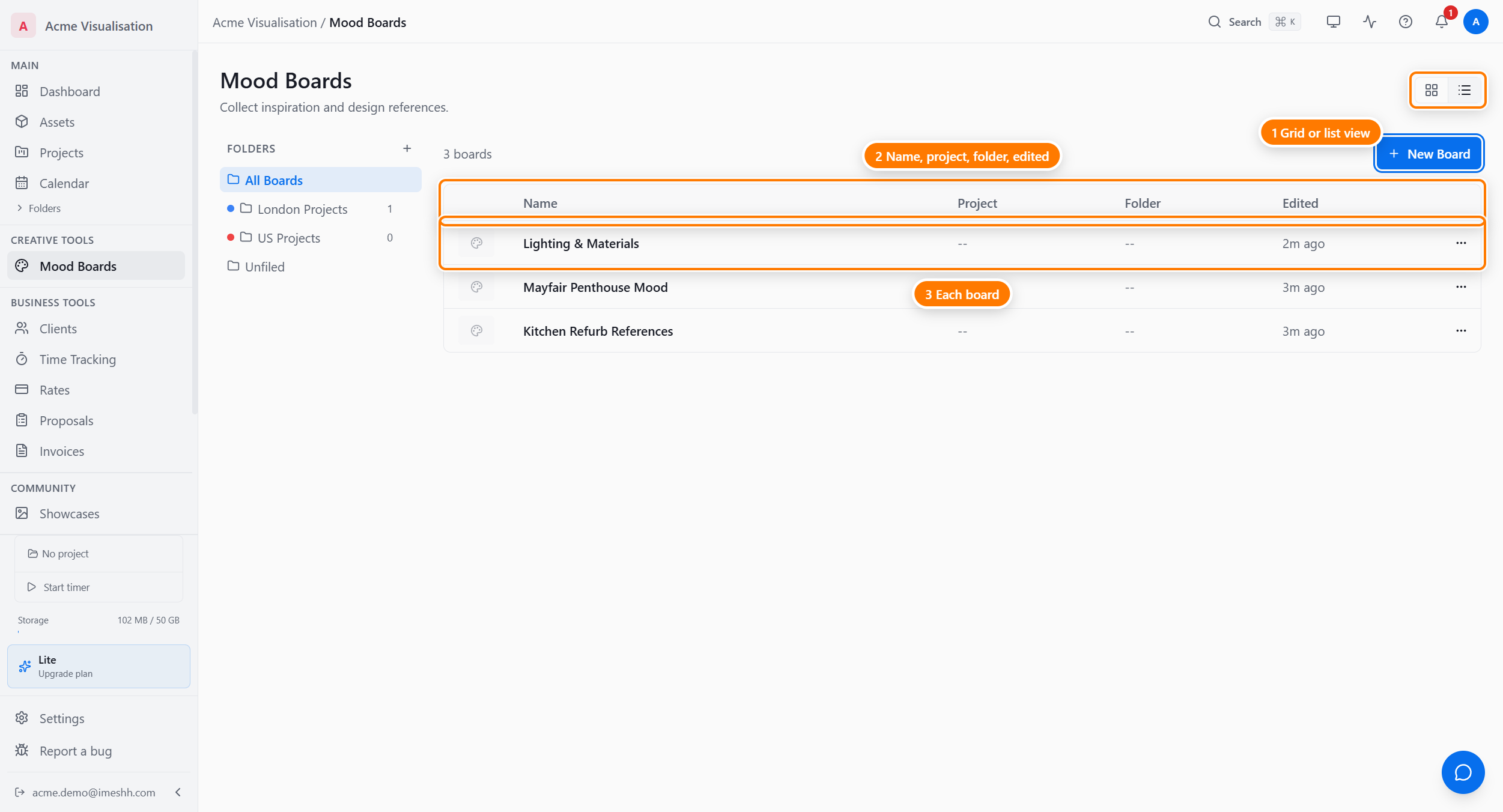This screenshot has width=1503, height=812.
Task: Open the help question mark icon
Action: point(1406,22)
